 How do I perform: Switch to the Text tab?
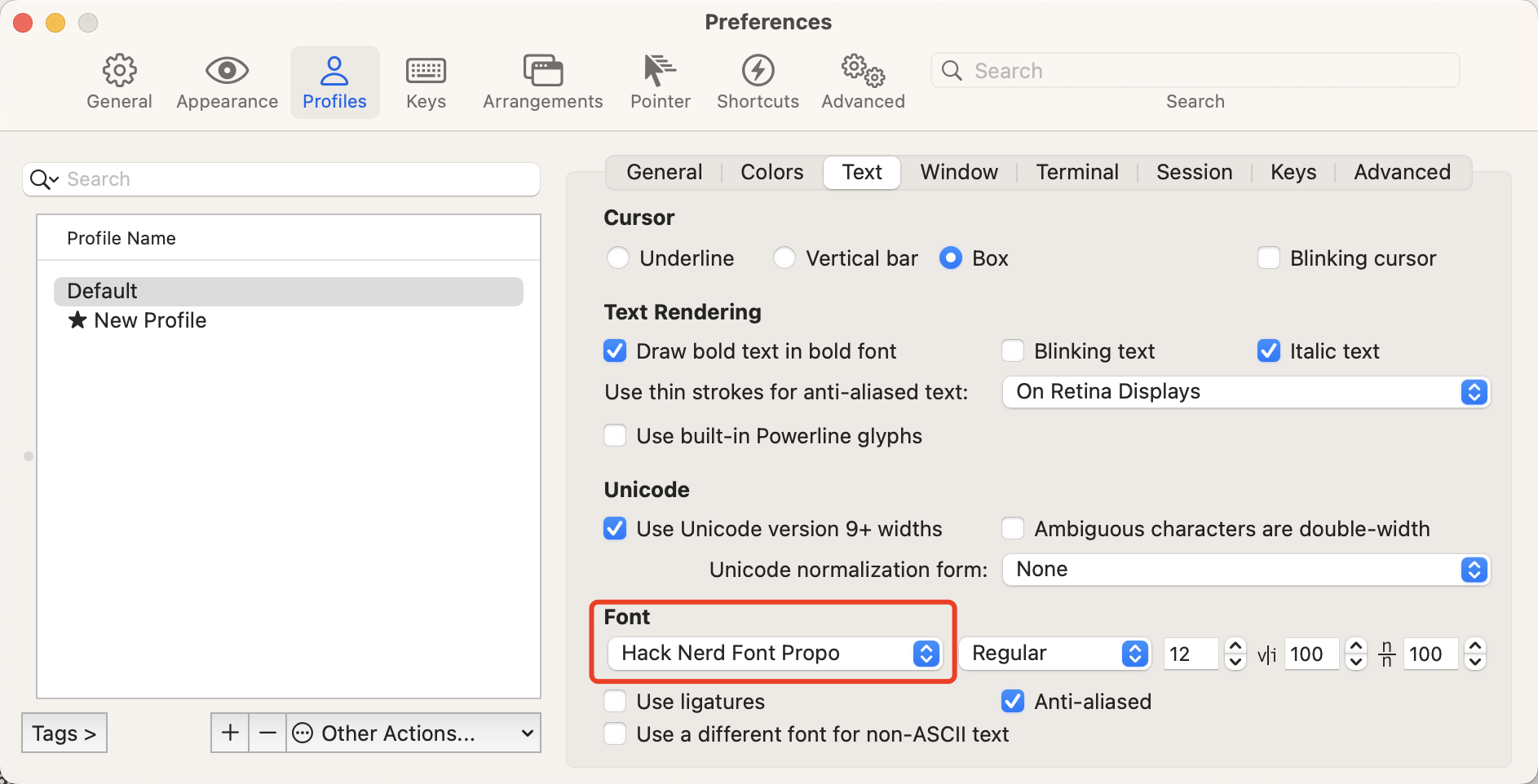point(862,173)
